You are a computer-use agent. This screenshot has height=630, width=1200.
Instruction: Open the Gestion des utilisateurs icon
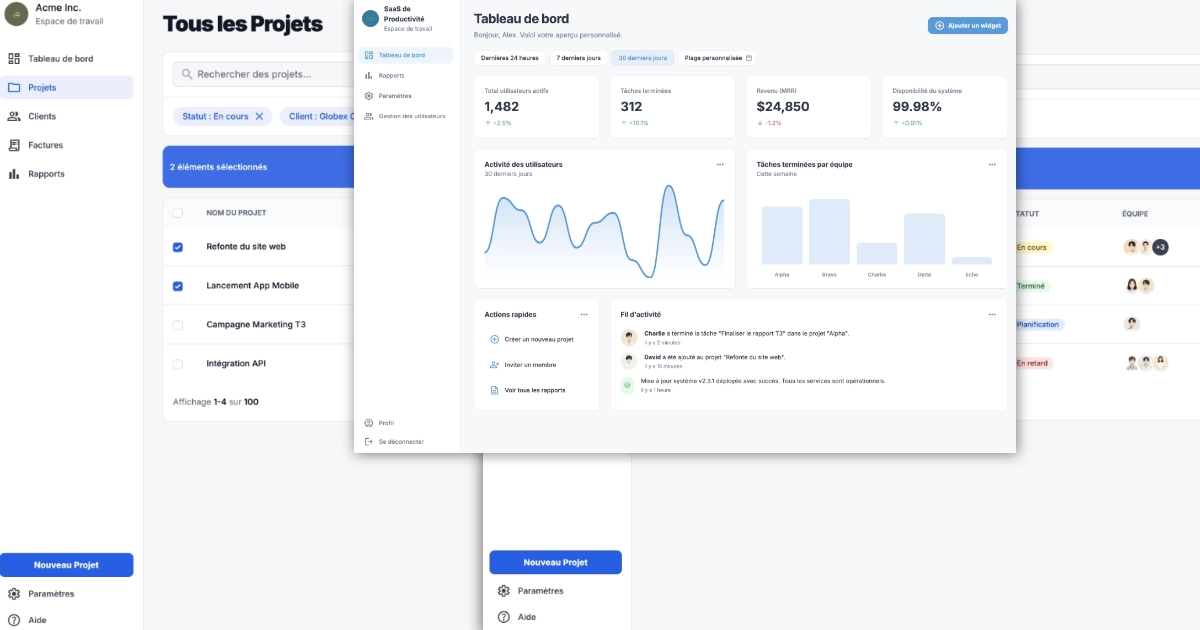[369, 116]
